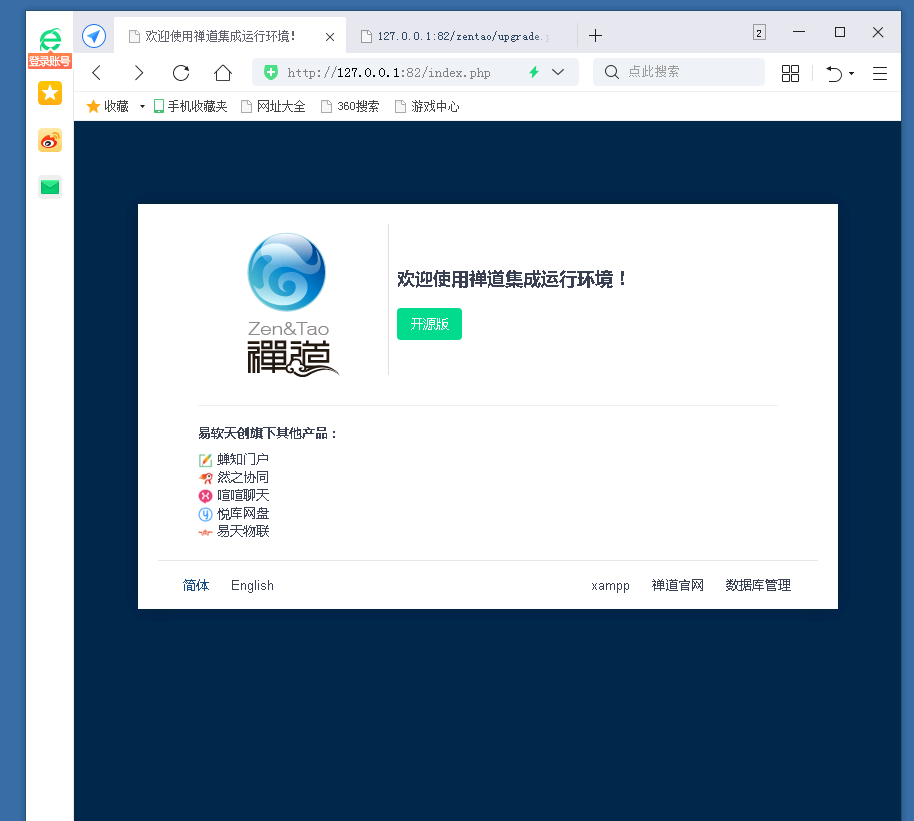Expand the arrow beside the undo icon
The width and height of the screenshot is (914, 821).
[x=850, y=73]
